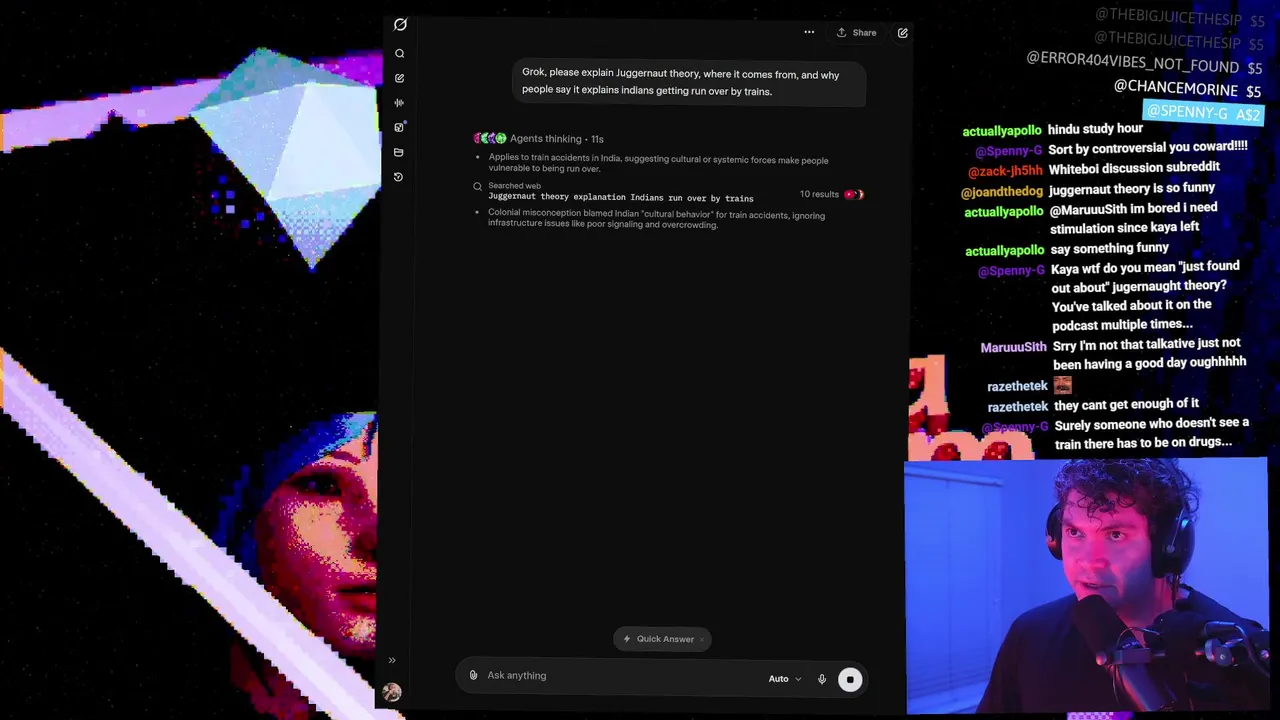Click @CHANCEMORINE donation entry
Screen dimensions: 1280x720
(1187, 89)
